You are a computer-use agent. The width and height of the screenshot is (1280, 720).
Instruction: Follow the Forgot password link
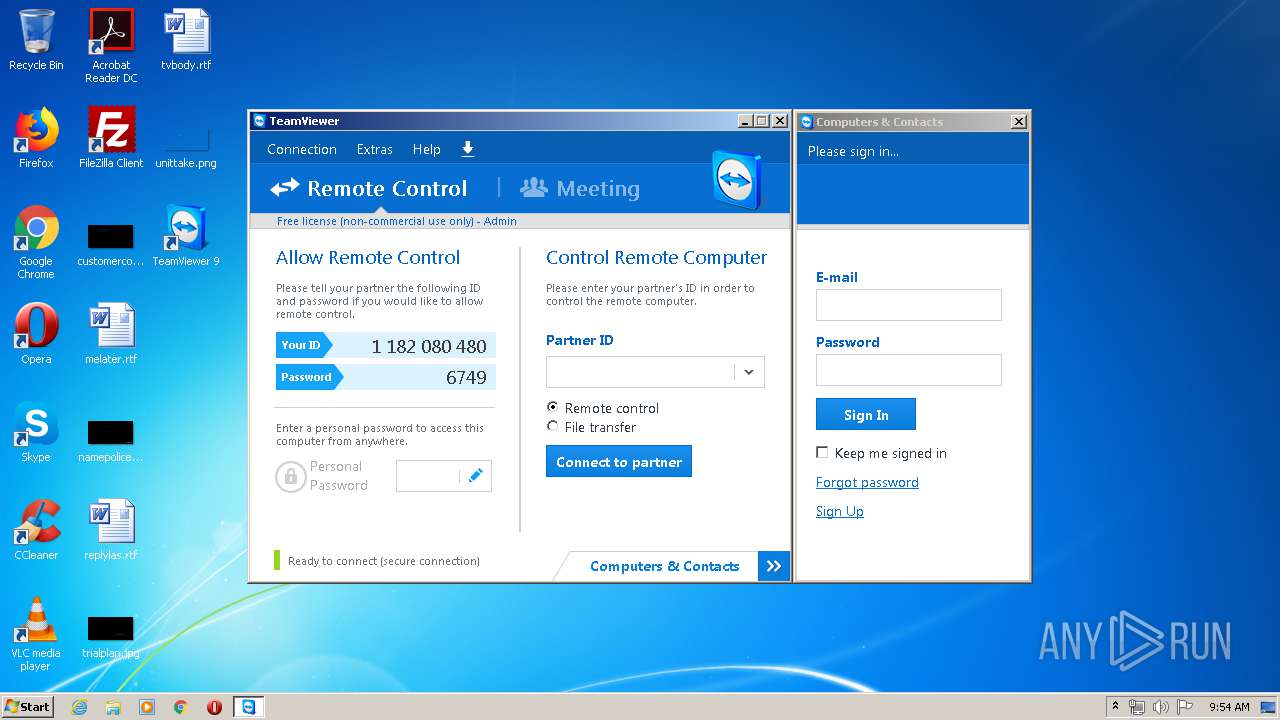867,482
